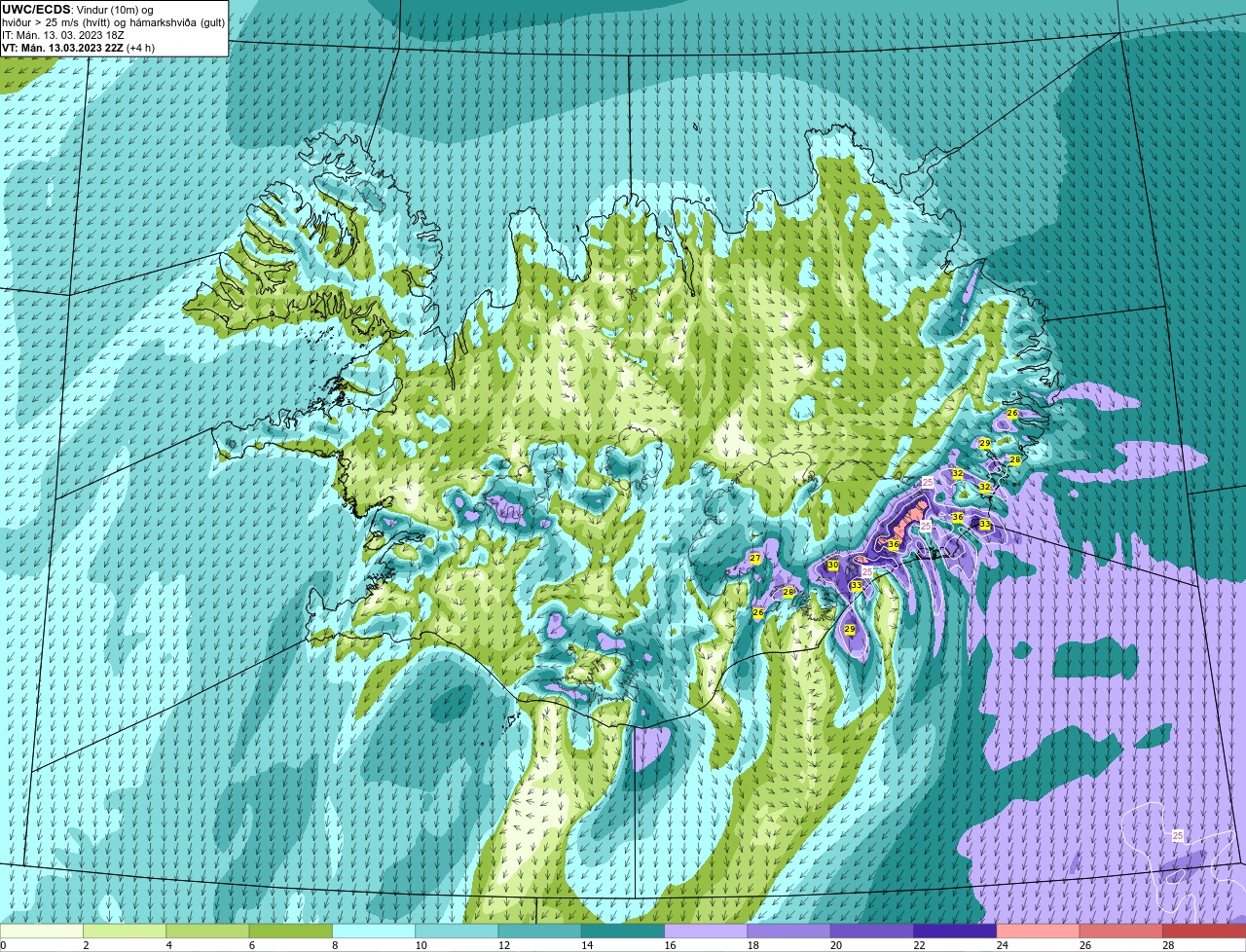The width and height of the screenshot is (1246, 952).
Task: Select the legend tick label "10"
Action: pos(420,945)
